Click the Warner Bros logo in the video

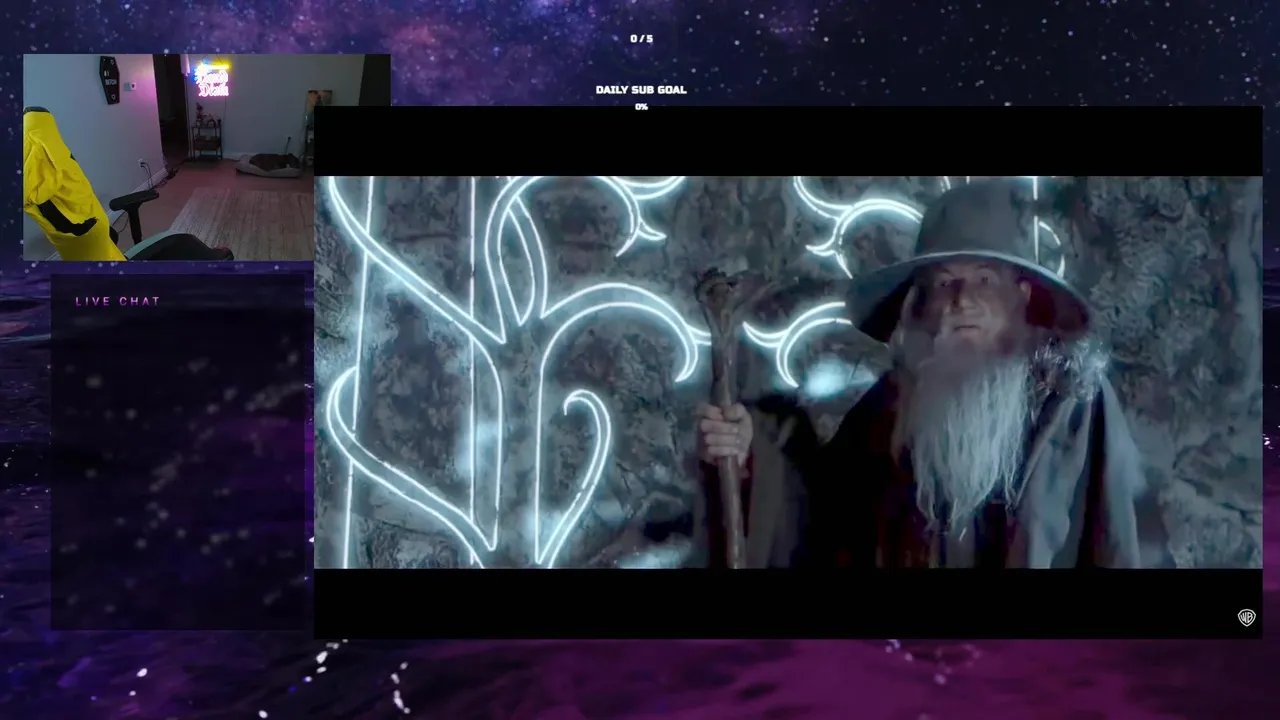click(x=1246, y=617)
